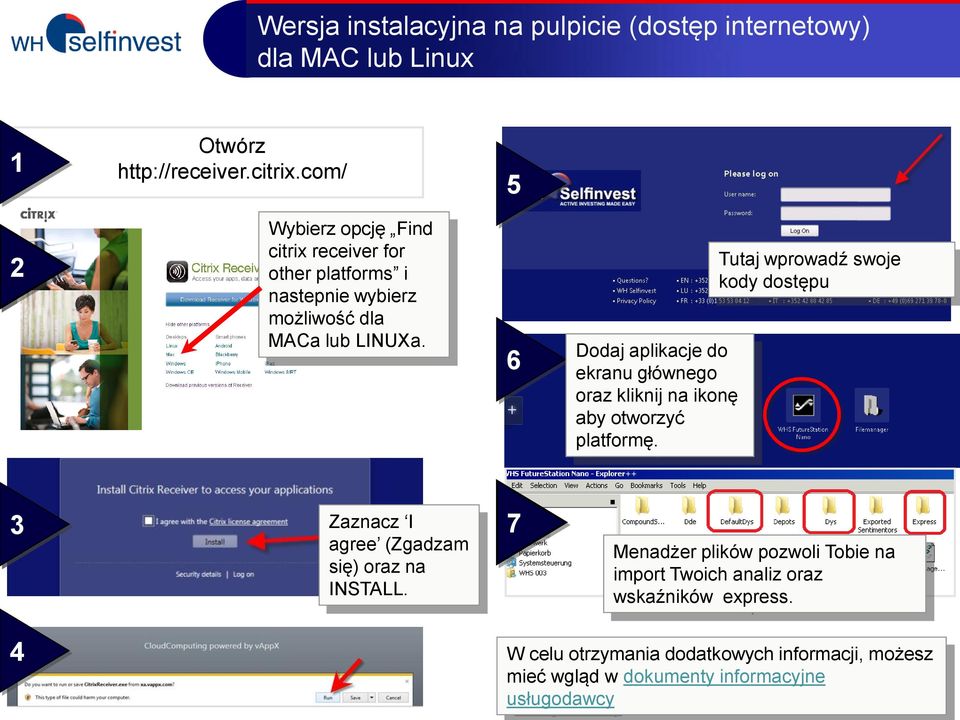Select the iPhone platform link
This screenshot has height=720, width=960.
click(223, 363)
